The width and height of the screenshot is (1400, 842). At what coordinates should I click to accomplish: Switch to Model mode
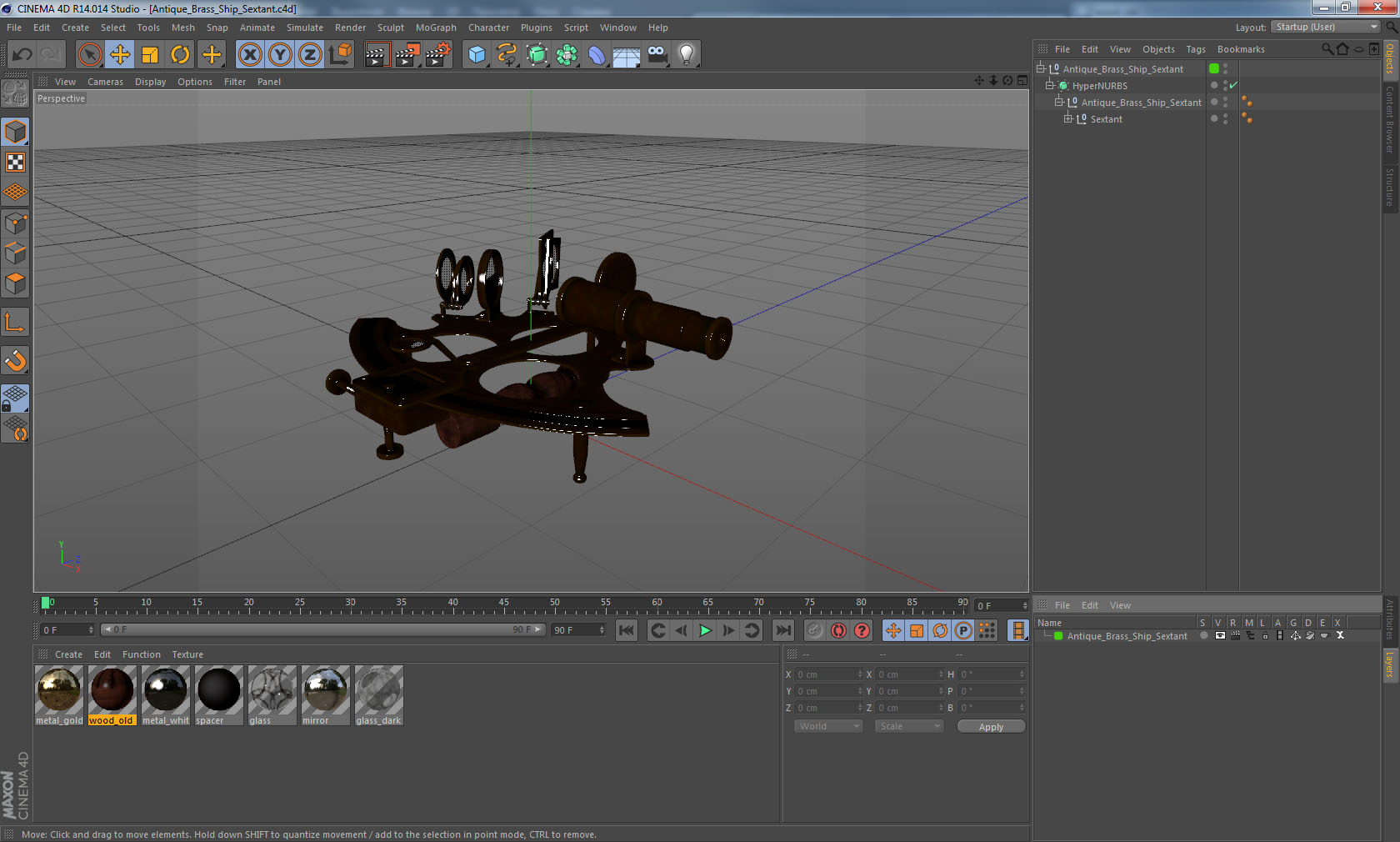(x=16, y=132)
